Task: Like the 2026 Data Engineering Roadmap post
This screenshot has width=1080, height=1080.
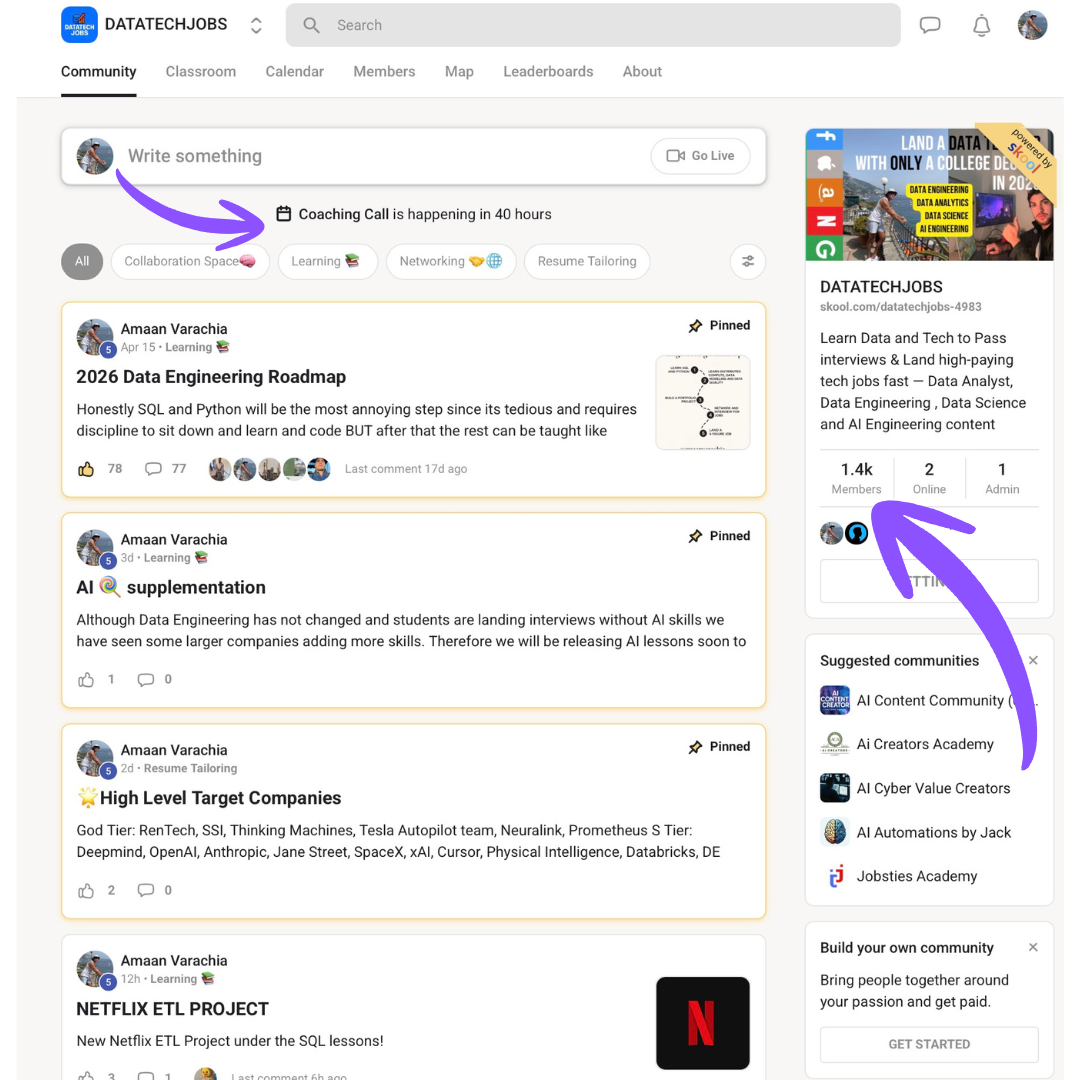Action: pos(86,469)
